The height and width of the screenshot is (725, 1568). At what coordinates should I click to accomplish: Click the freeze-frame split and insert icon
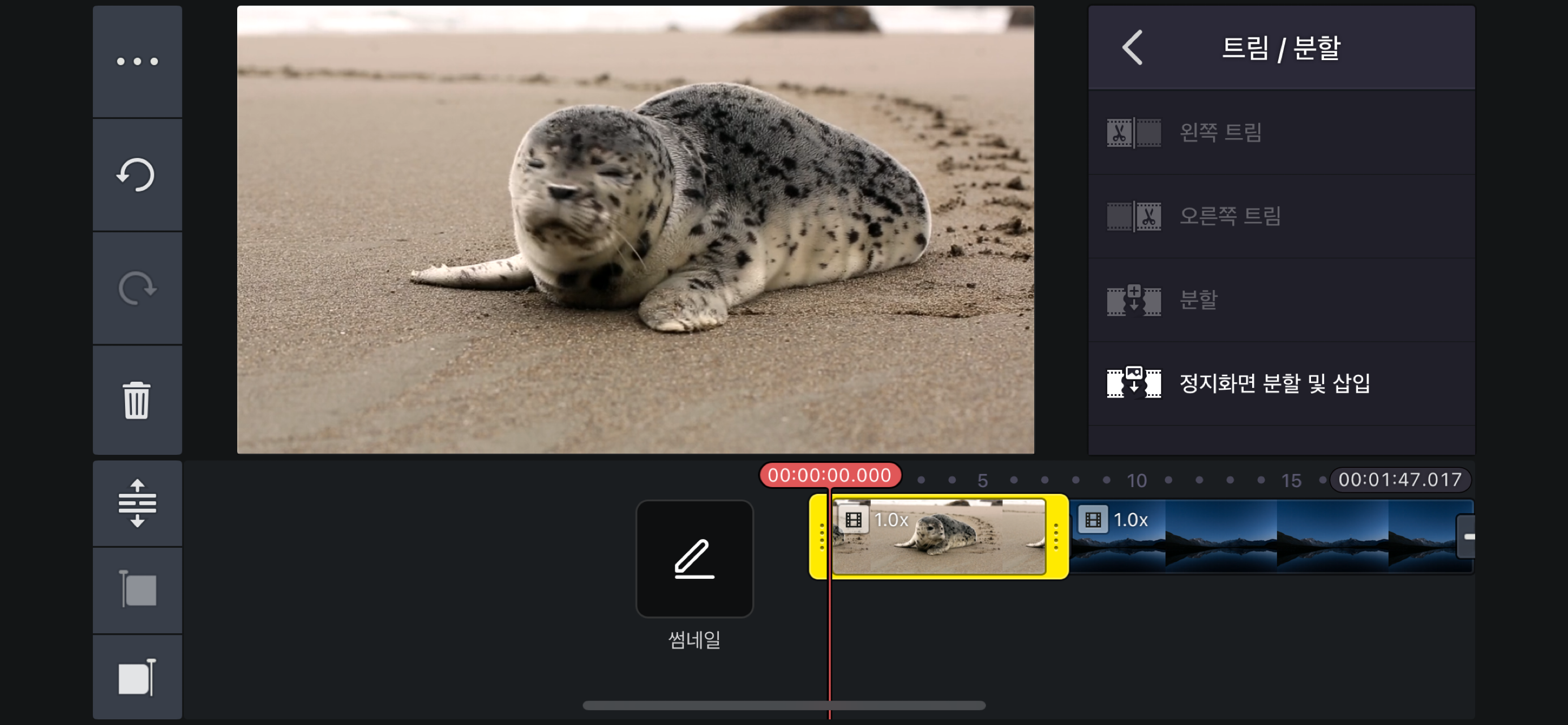pos(1133,382)
